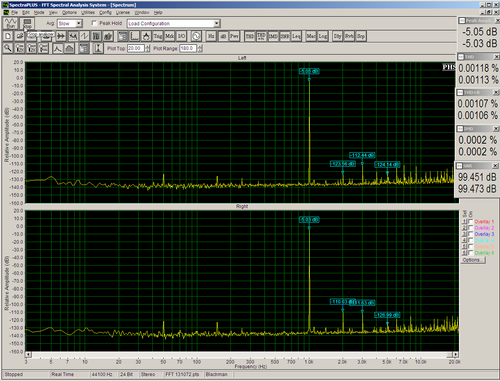The width and height of the screenshot is (500, 381).
Task: Click the Left channel -5.05 dB peak marker label
Action: pos(309,71)
